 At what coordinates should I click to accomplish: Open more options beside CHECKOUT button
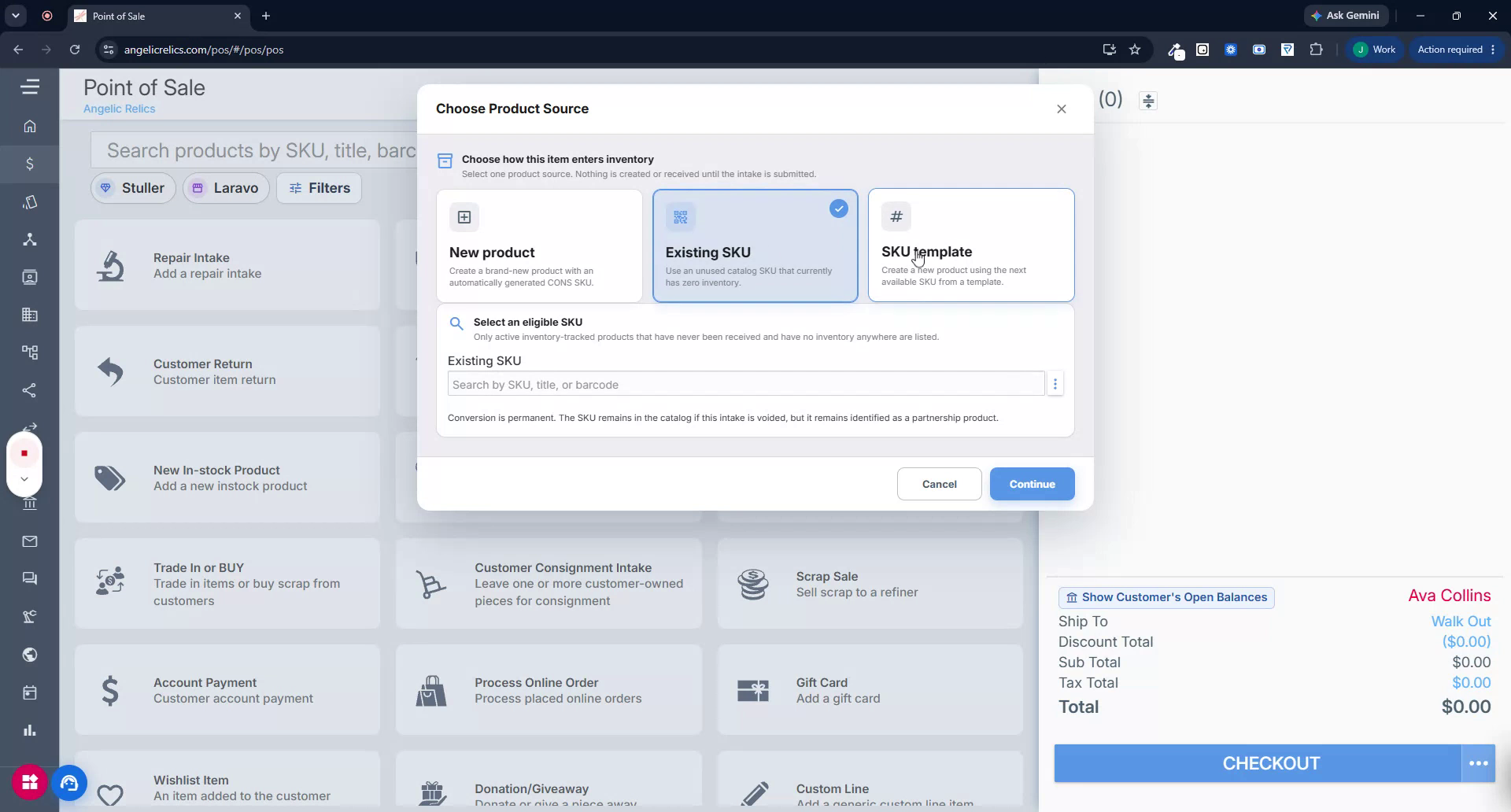[1478, 763]
